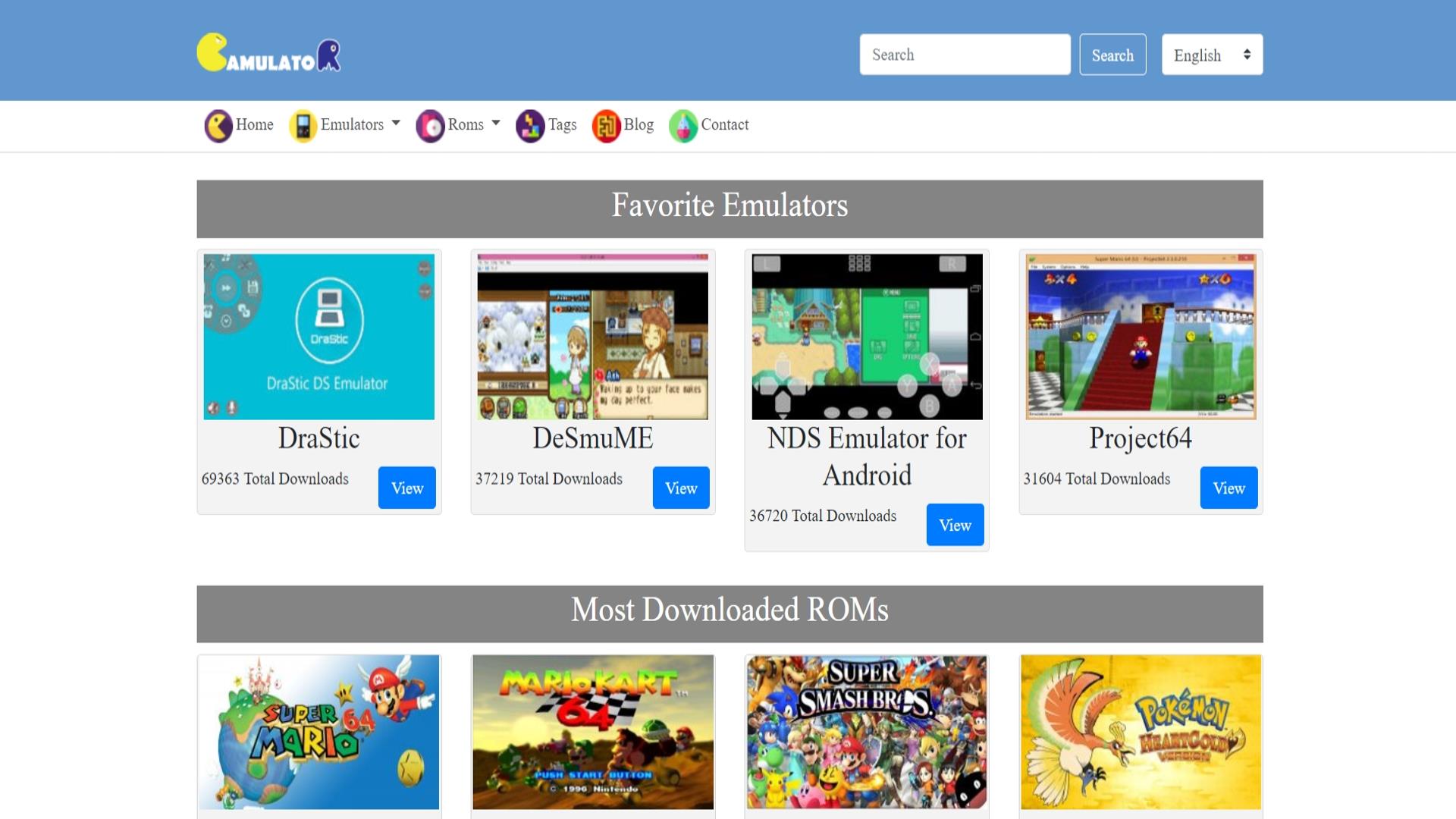Click the Super Smash Bros ROM thumbnail
The height and width of the screenshot is (819, 1456).
[x=866, y=732]
